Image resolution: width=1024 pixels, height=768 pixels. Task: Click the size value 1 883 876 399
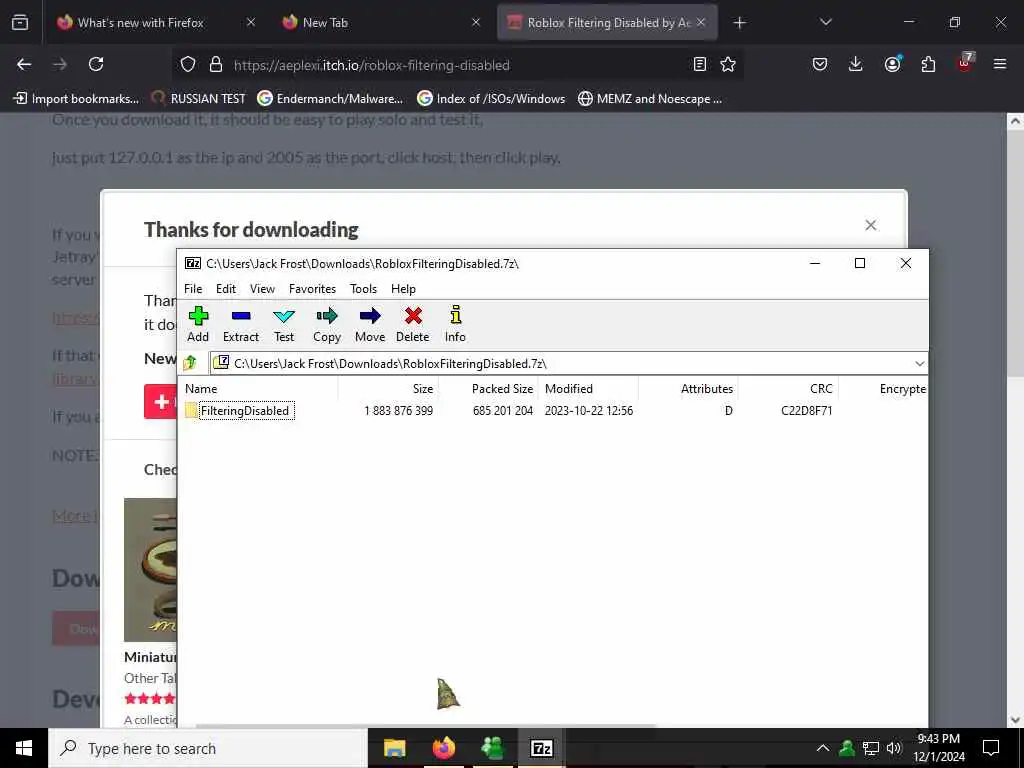pos(398,411)
